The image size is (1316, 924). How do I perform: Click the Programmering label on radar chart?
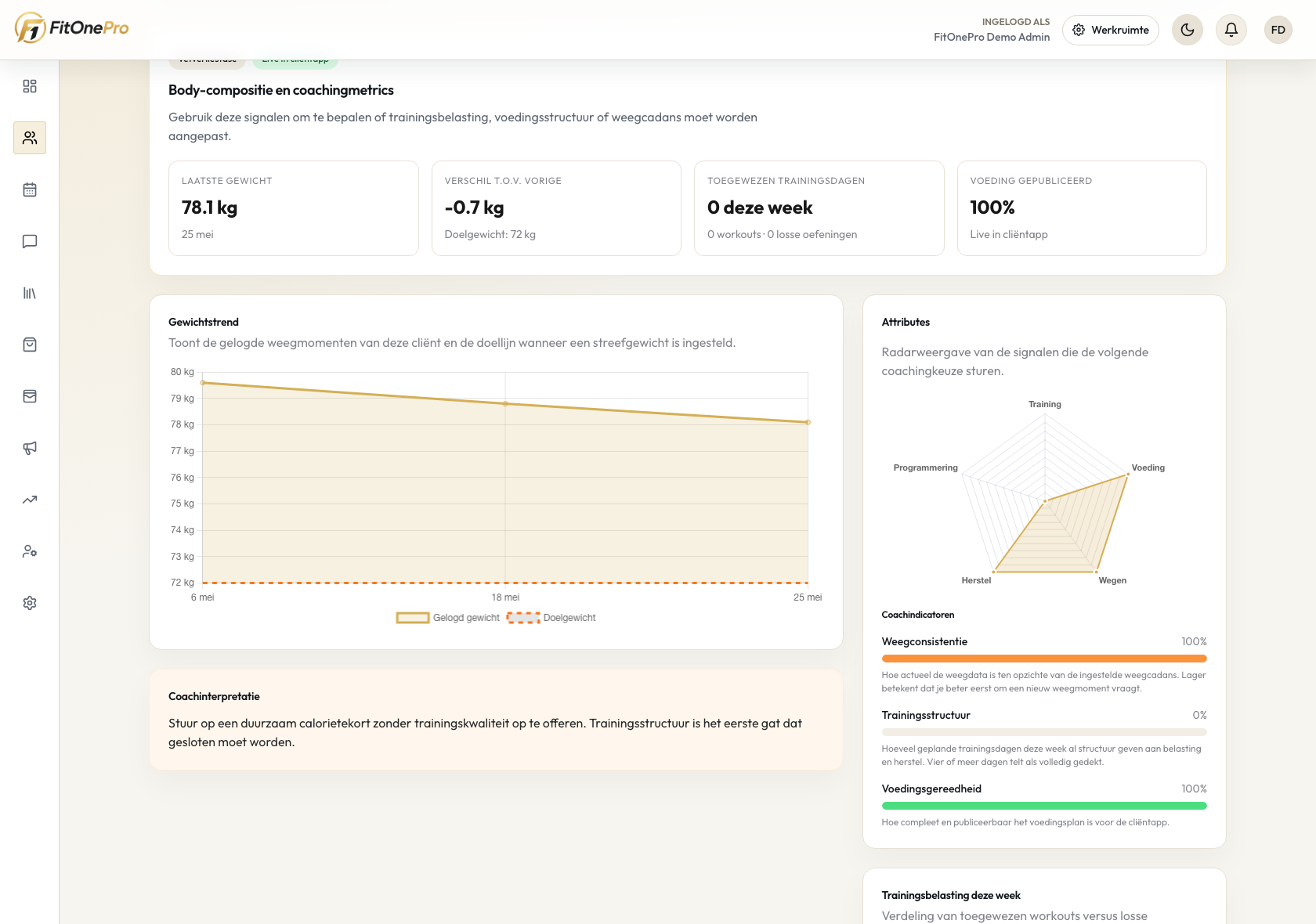point(925,467)
